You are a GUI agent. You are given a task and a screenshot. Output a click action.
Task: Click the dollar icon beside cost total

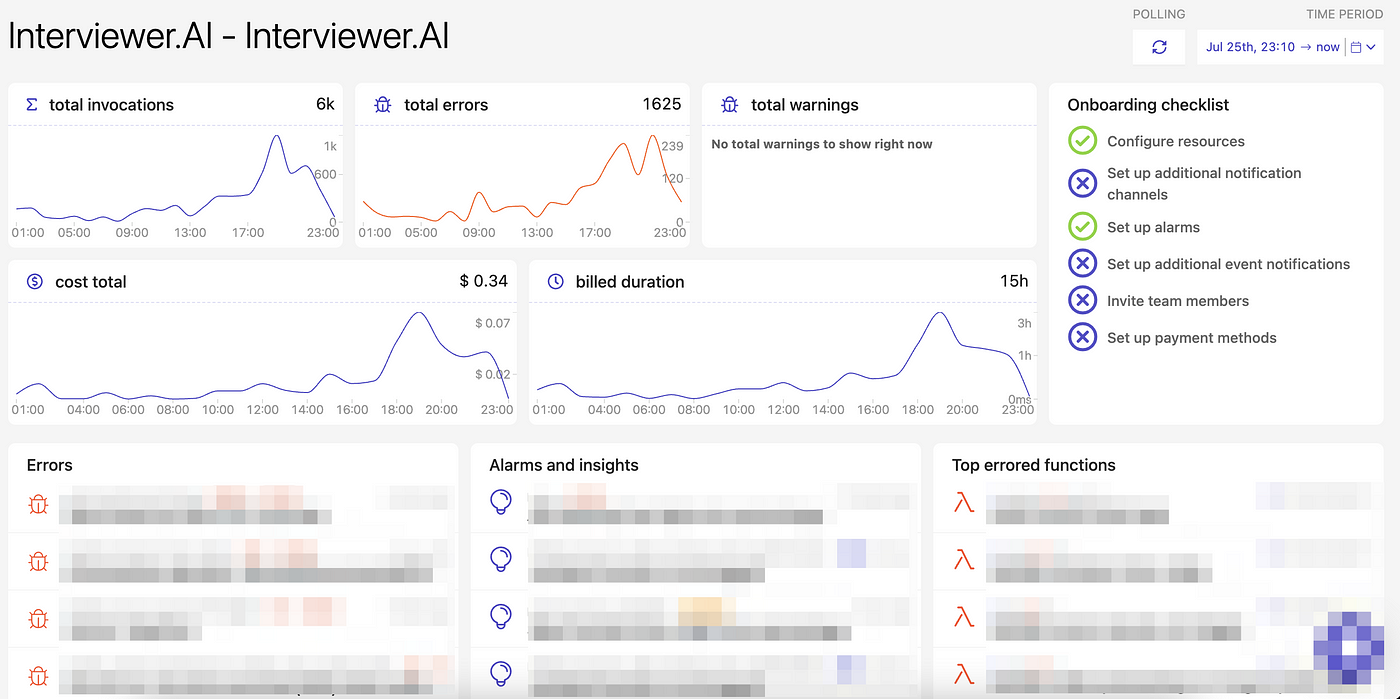(35, 282)
